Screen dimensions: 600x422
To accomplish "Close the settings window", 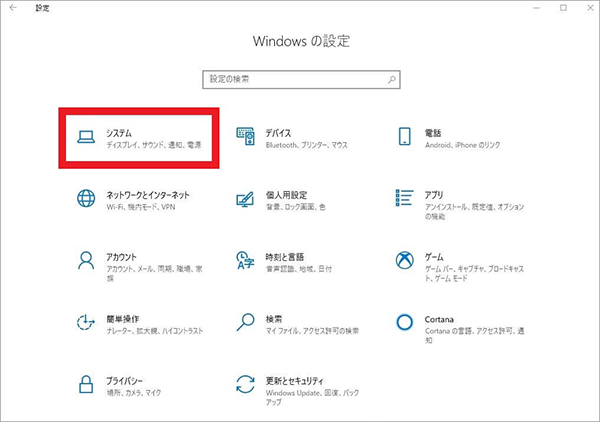I will [x=590, y=8].
